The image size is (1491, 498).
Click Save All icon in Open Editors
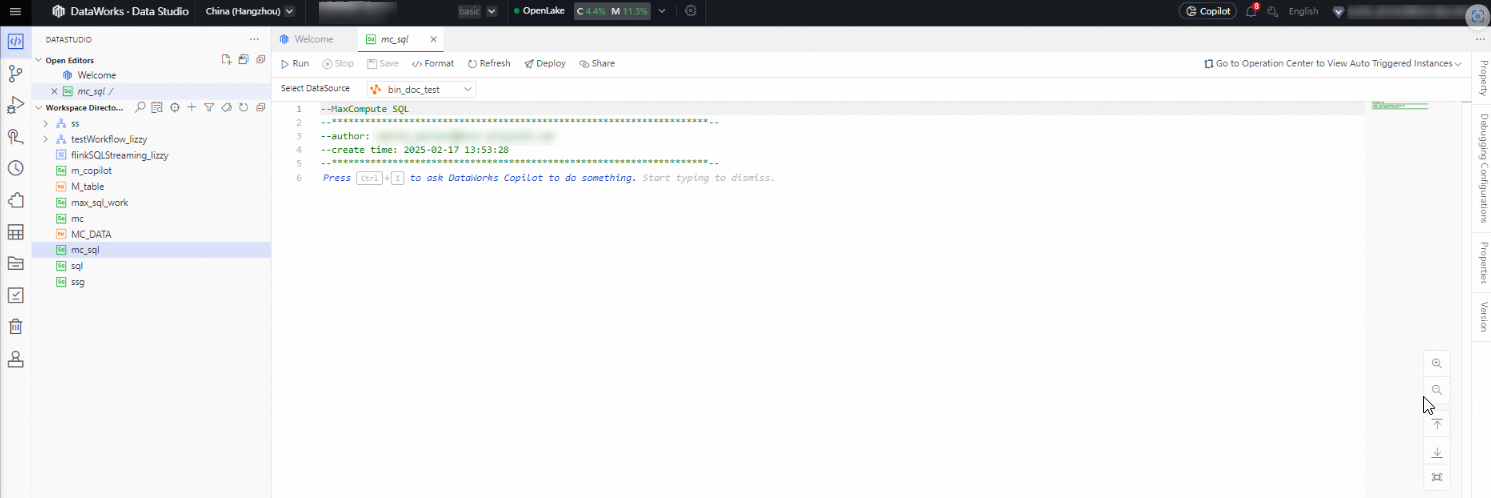244,60
